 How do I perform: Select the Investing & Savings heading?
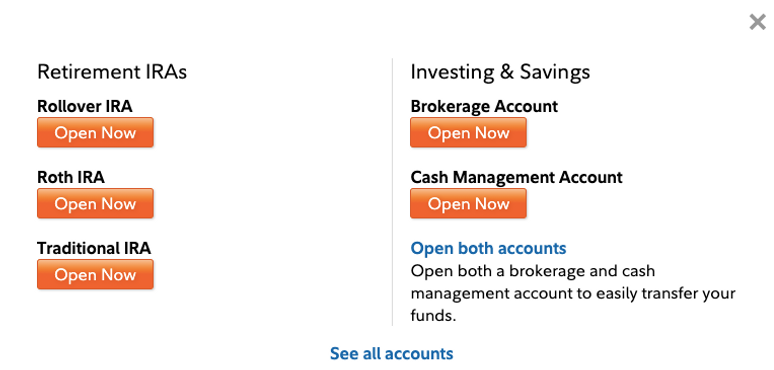pyautogui.click(x=500, y=72)
